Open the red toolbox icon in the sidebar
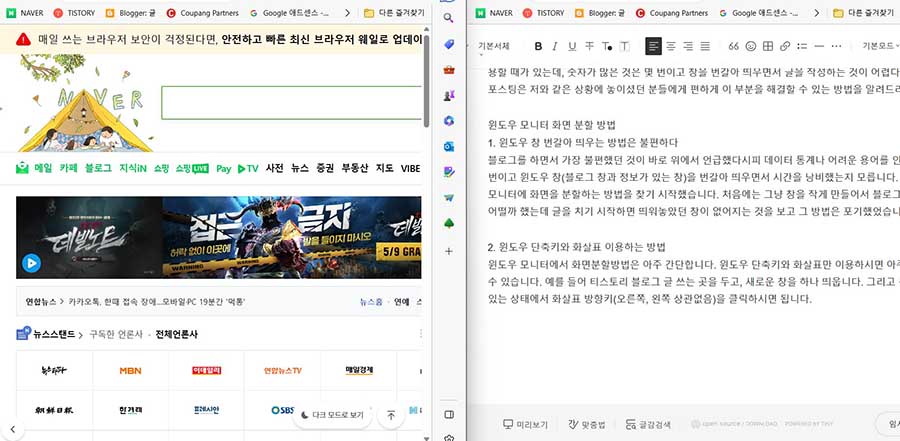The image size is (900, 441). tap(449, 70)
